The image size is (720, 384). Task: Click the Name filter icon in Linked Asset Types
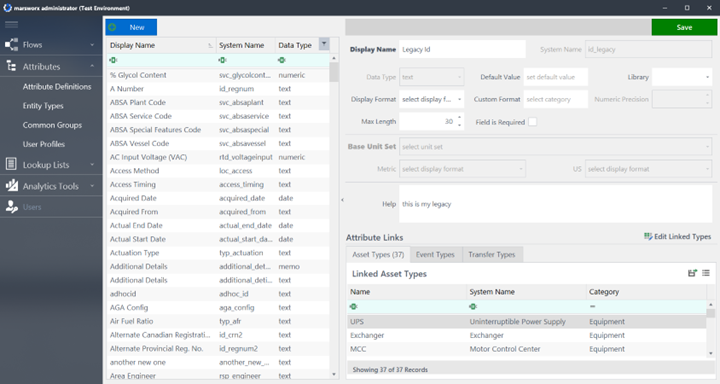354,306
